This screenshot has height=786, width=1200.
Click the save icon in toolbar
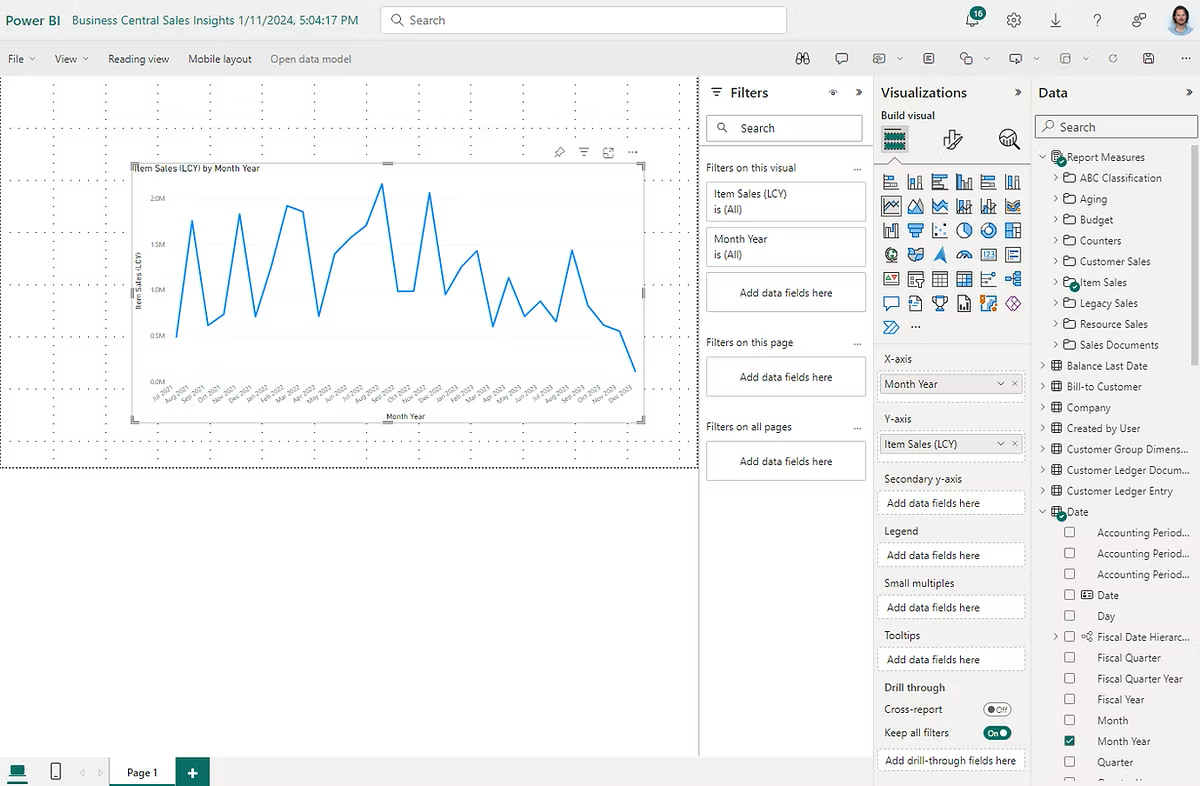[1148, 59]
